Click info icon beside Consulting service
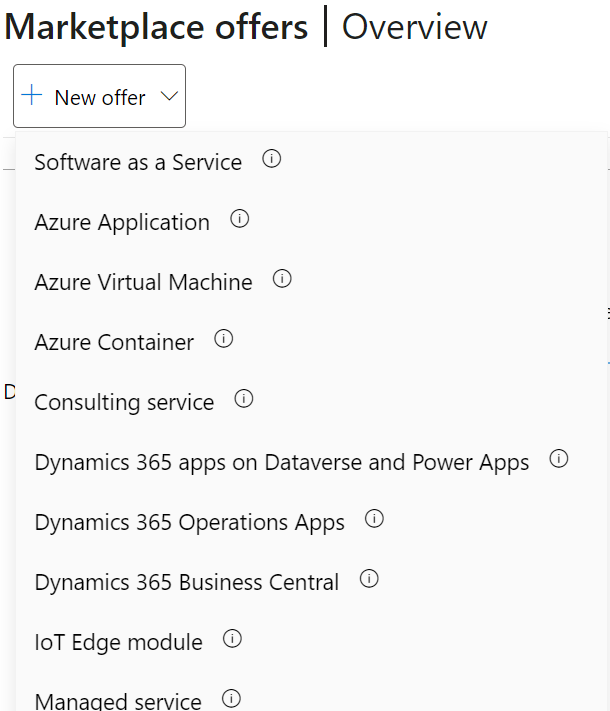The image size is (610, 711). 244,399
